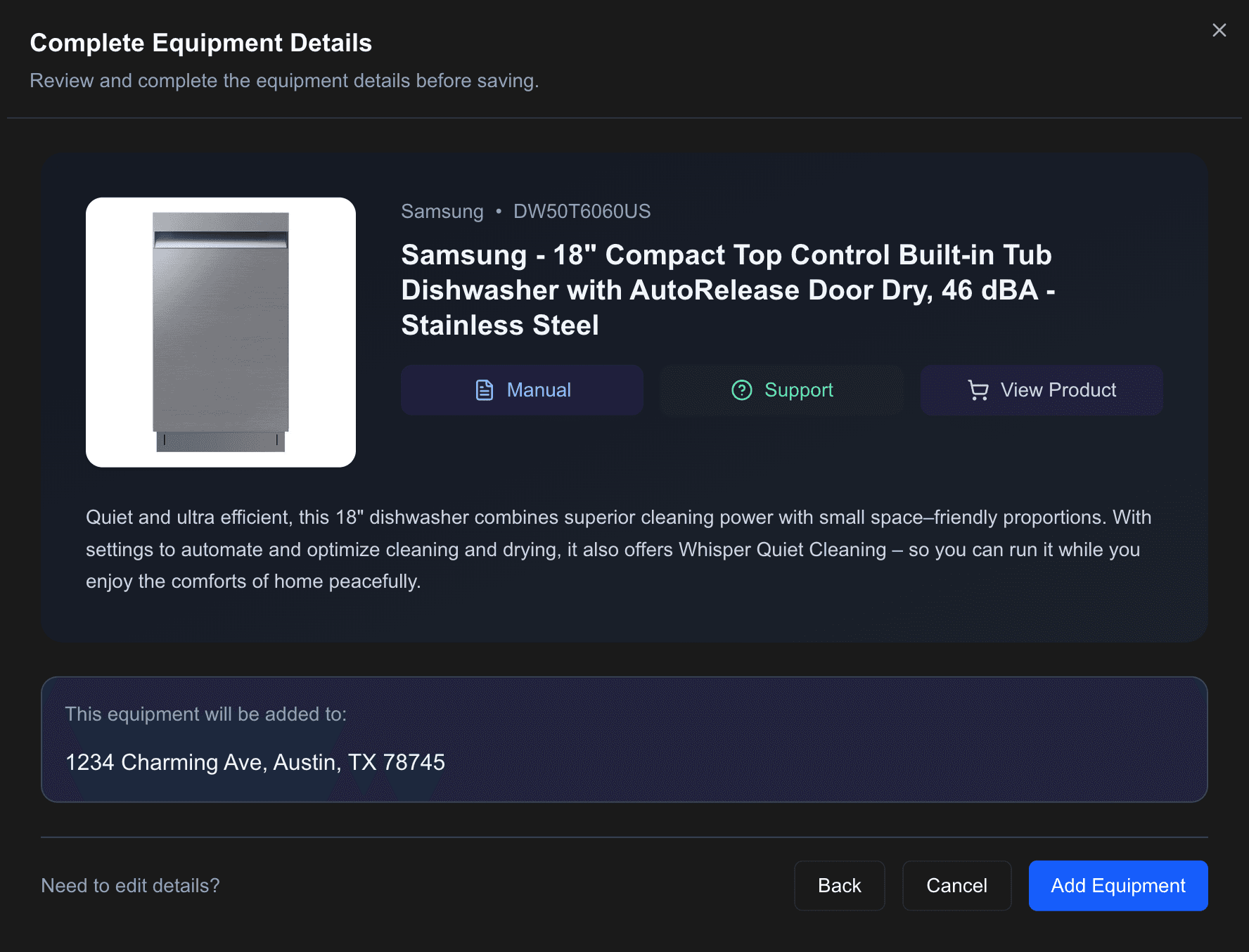Select the model number DW50T6060US
The height and width of the screenshot is (952, 1249).
tap(582, 211)
